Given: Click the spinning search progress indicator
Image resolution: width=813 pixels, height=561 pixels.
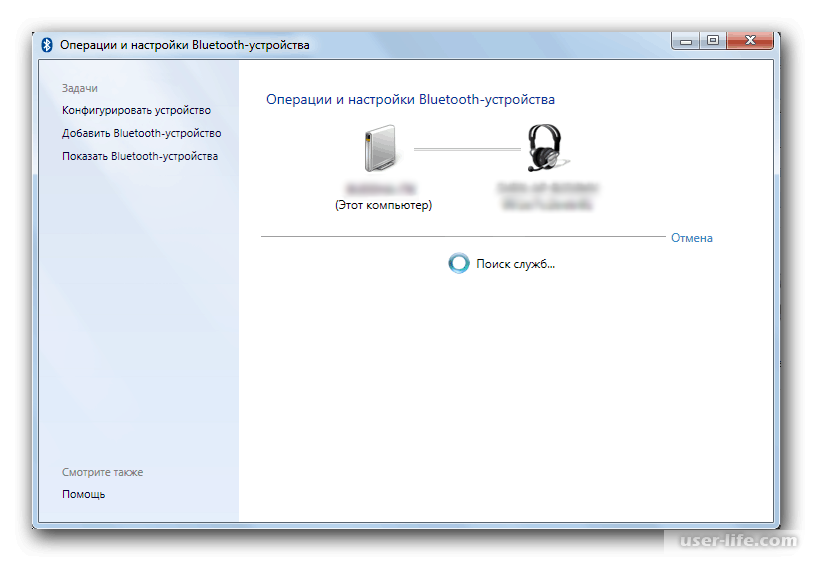Looking at the screenshot, I should point(458,264).
